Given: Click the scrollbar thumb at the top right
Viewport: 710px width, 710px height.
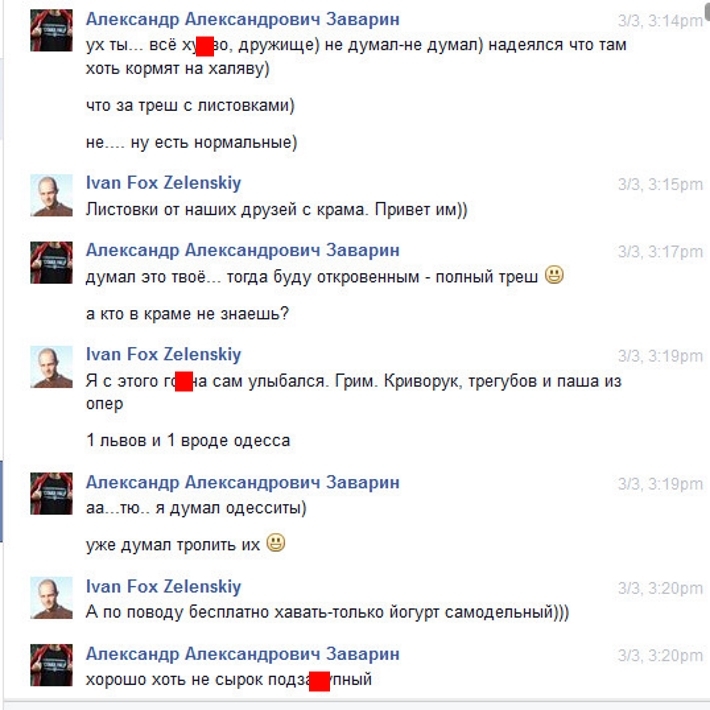Looking at the screenshot, I should [x=707, y=10].
